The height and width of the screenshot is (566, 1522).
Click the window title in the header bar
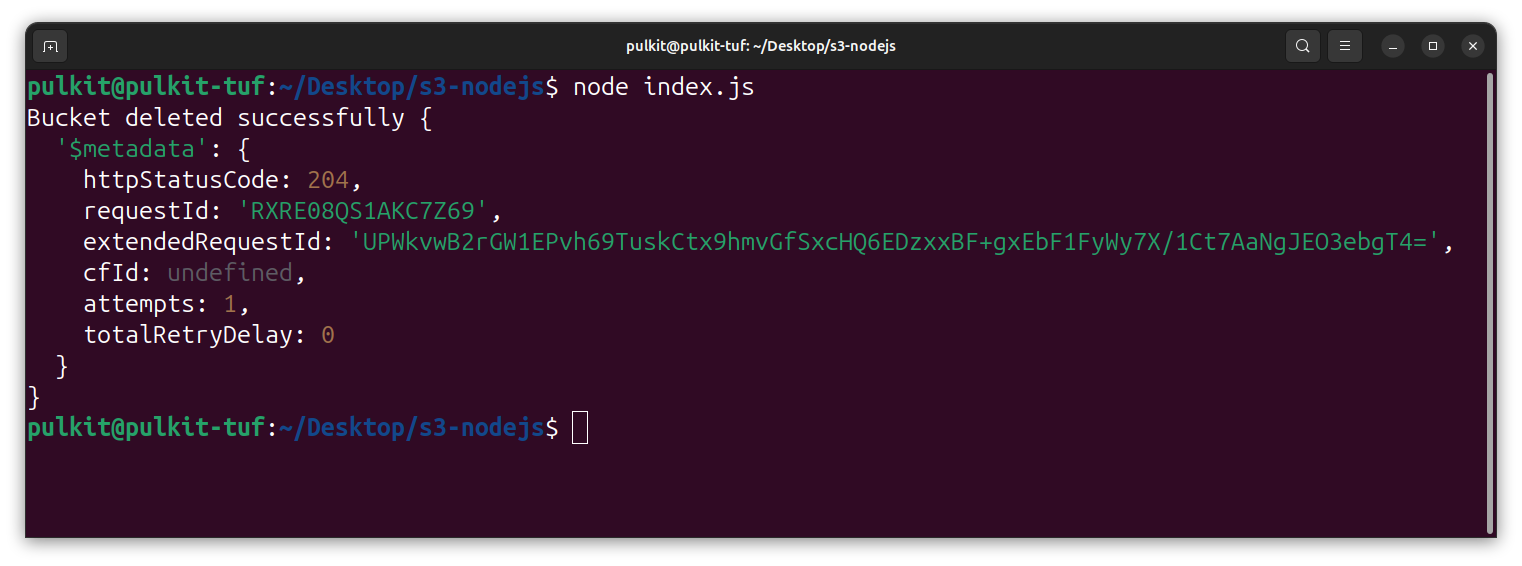pyautogui.click(x=760, y=46)
